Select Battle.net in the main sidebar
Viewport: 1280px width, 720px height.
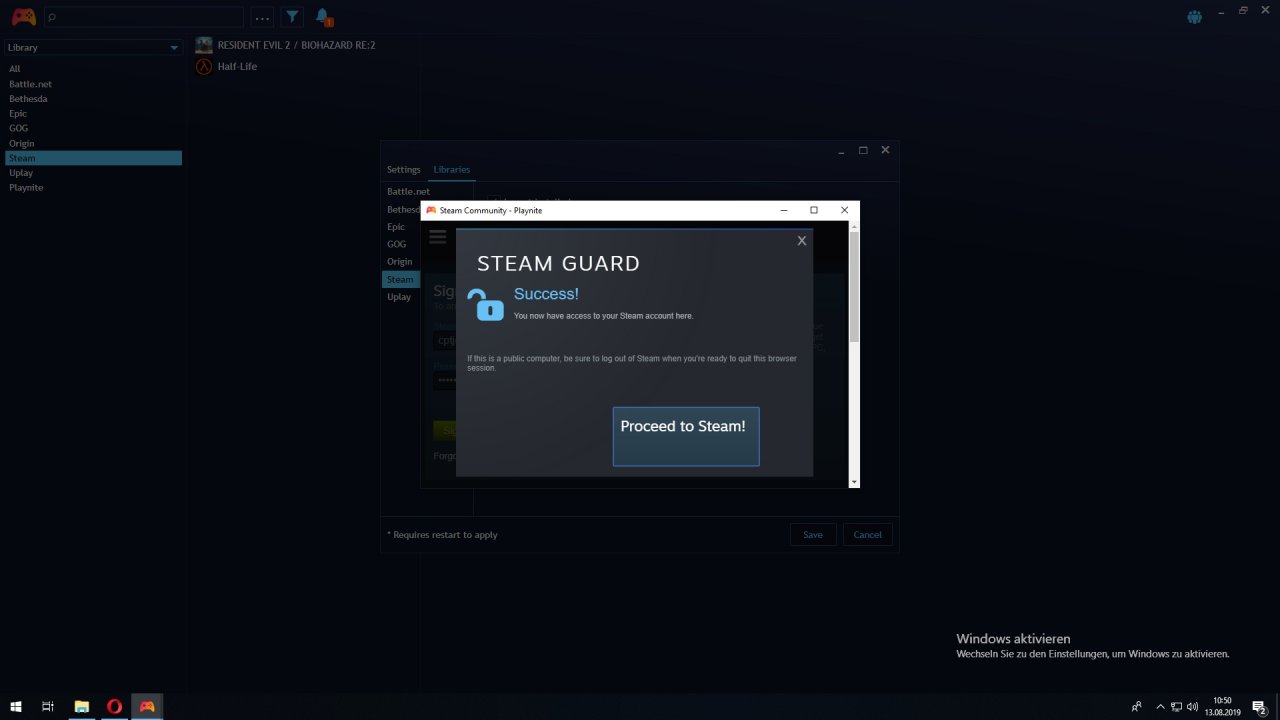point(30,84)
